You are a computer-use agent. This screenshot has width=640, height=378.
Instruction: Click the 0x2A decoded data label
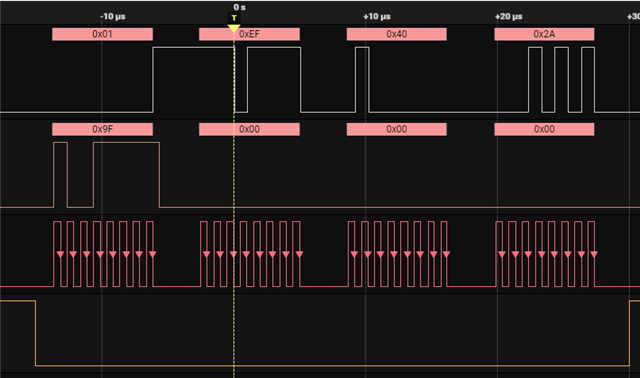coord(544,34)
